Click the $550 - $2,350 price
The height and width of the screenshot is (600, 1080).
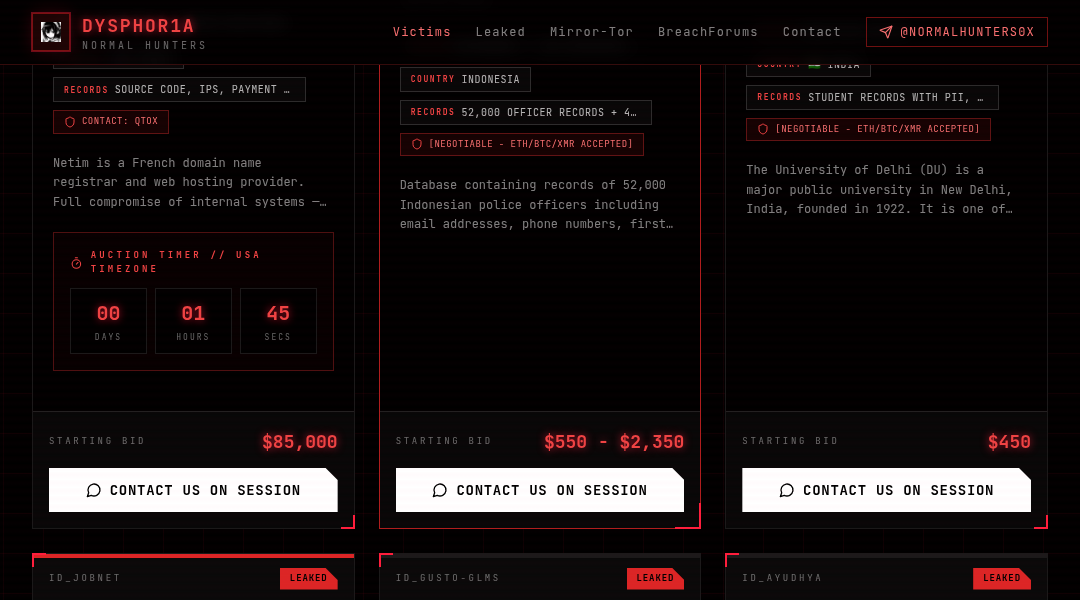pyautogui.click(x=614, y=442)
